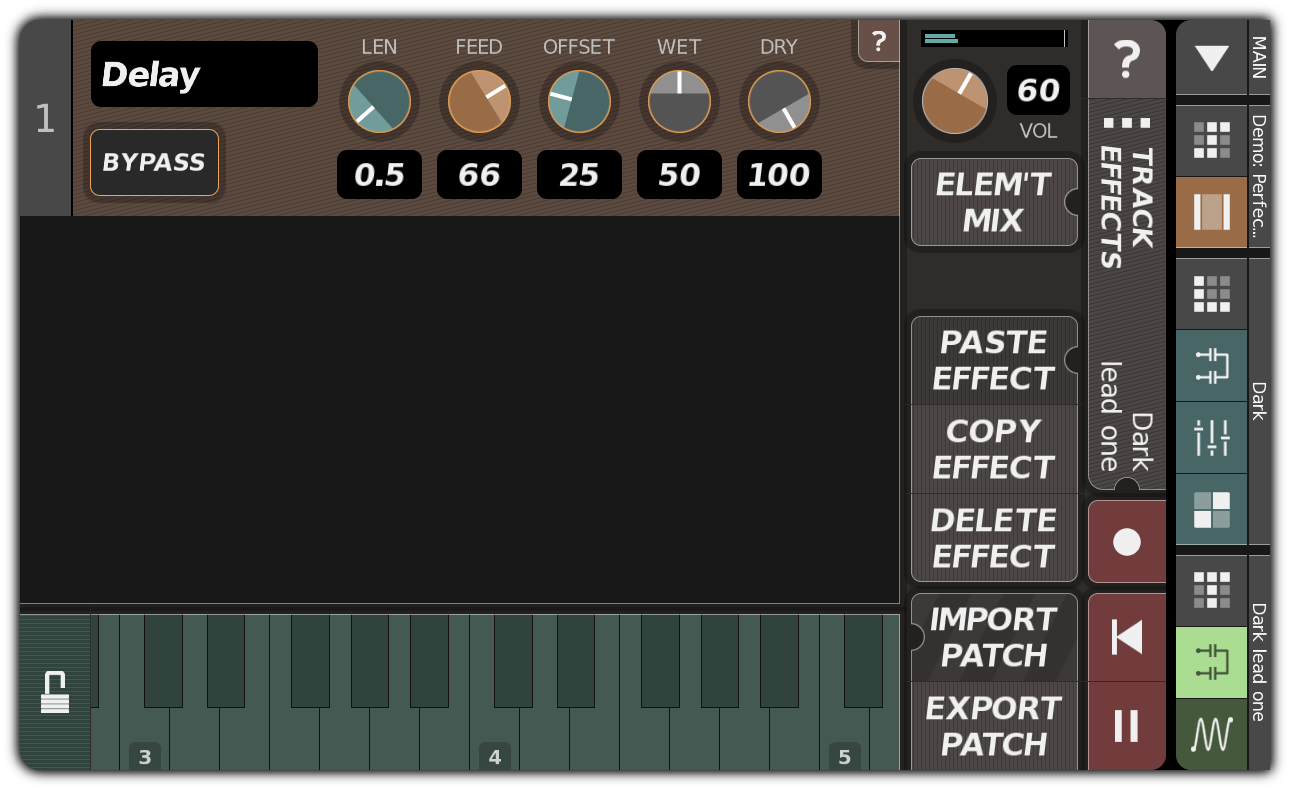The image size is (1290, 790).
Task: Start recording with the red record button
Action: coord(1127,541)
